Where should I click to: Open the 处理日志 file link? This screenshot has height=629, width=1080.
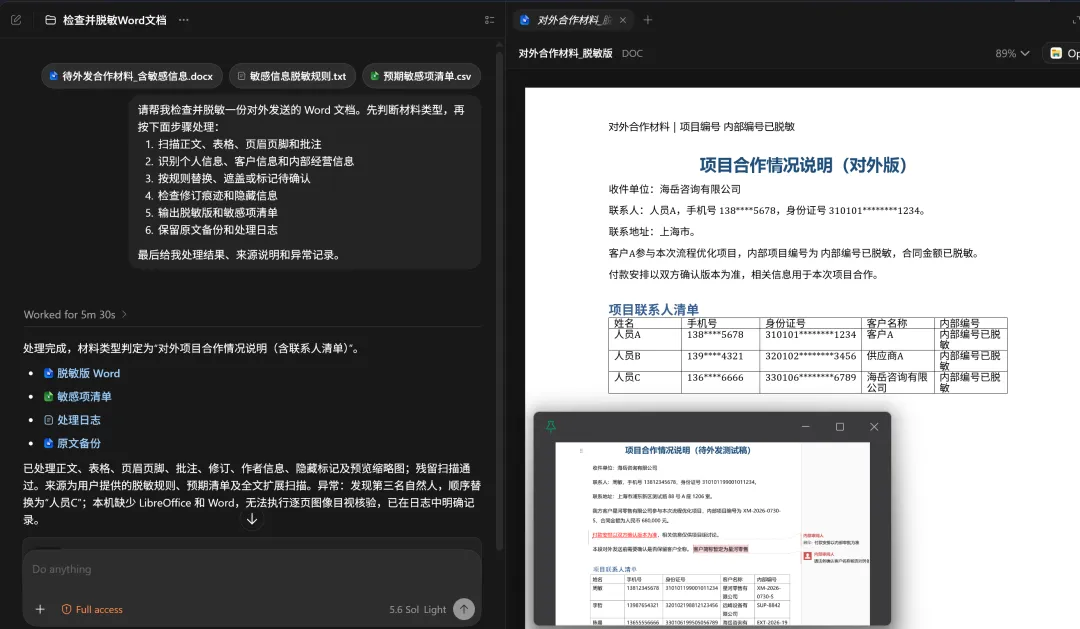click(x=79, y=420)
